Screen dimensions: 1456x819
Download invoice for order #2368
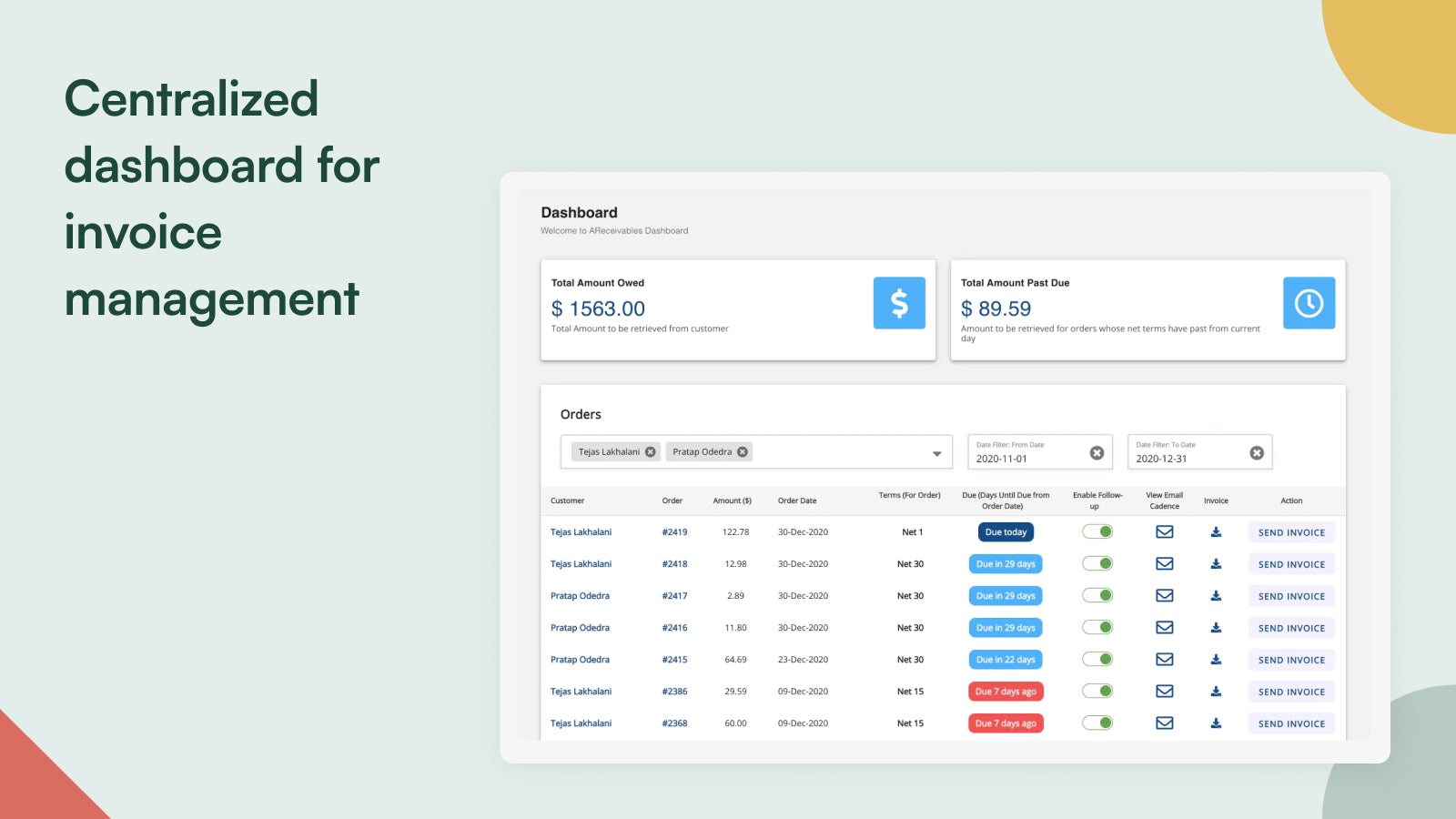click(1216, 723)
